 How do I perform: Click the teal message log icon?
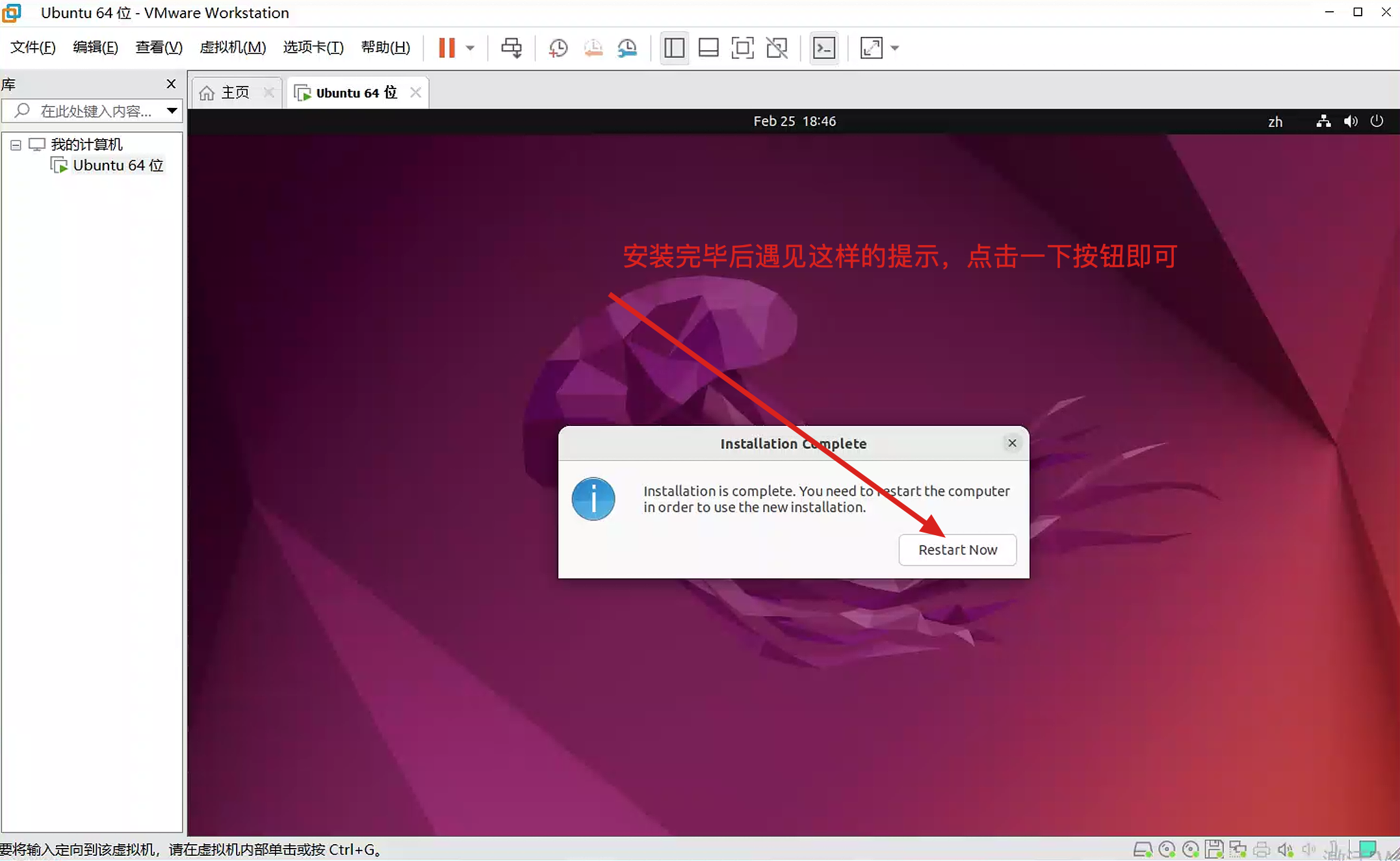click(1368, 849)
